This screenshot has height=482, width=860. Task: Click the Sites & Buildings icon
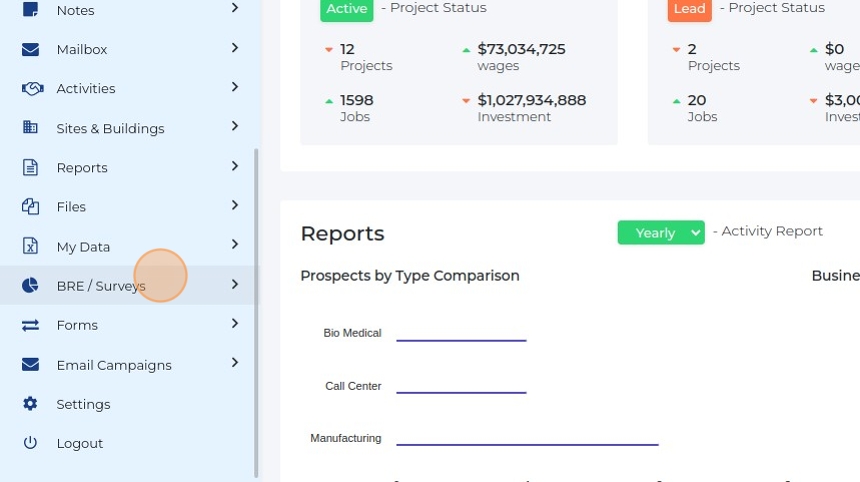tap(31, 128)
